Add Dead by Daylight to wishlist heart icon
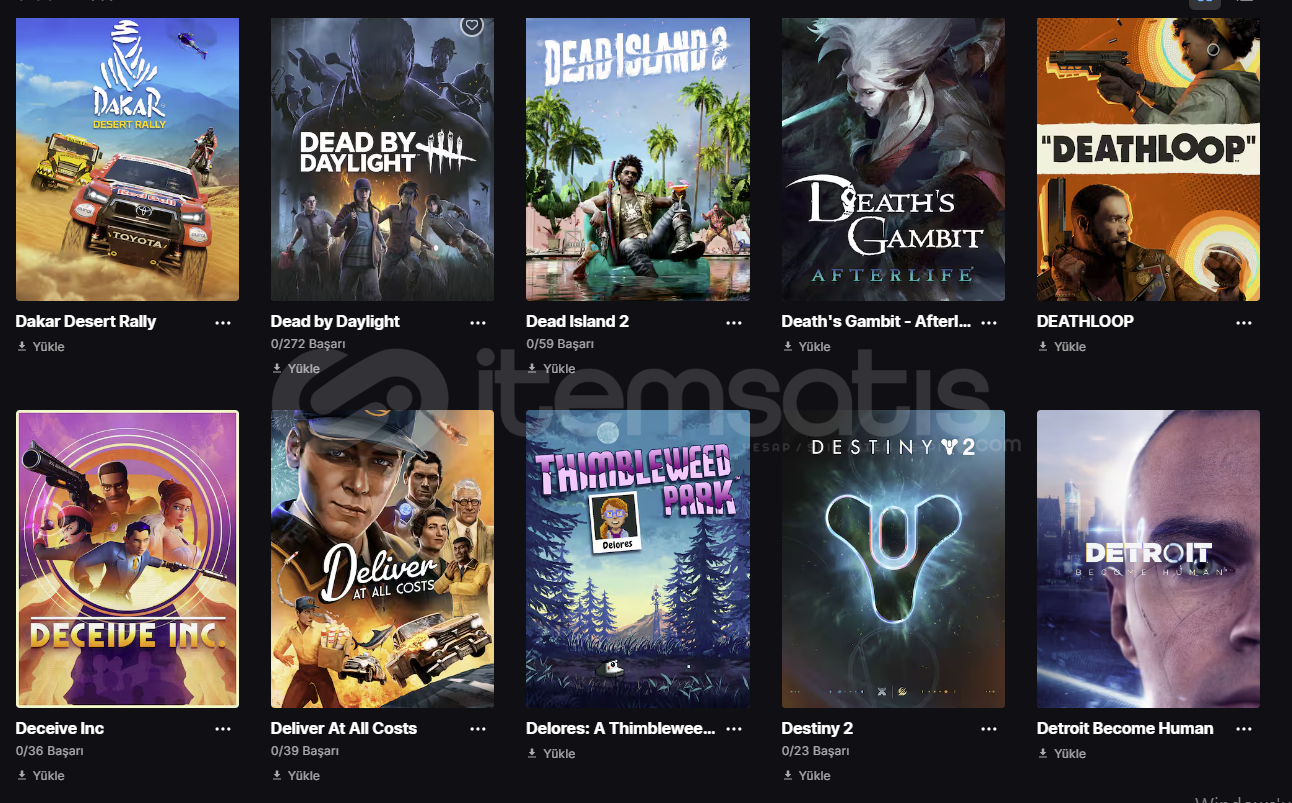Viewport: 1292px width, 803px height. coord(472,26)
